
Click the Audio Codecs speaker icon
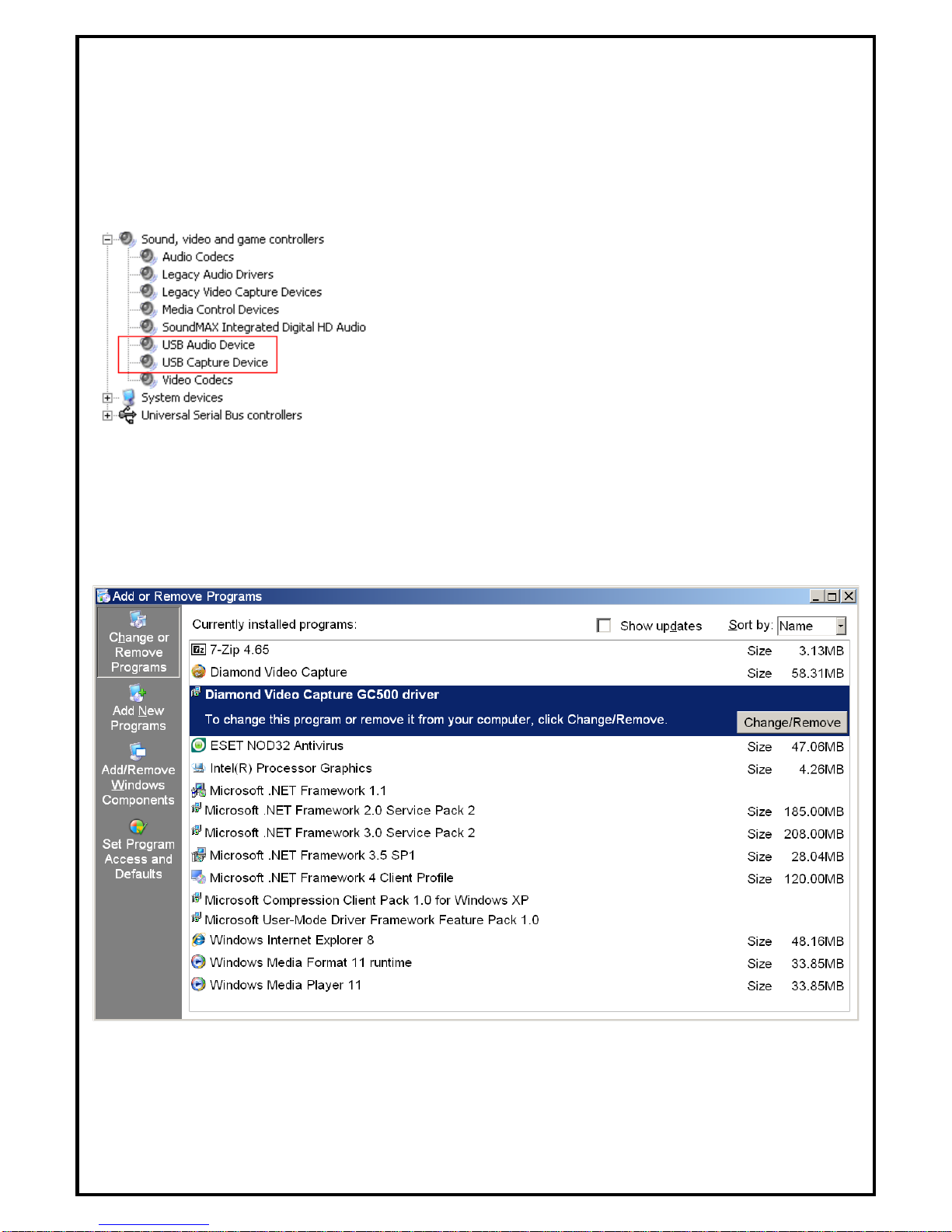(148, 257)
